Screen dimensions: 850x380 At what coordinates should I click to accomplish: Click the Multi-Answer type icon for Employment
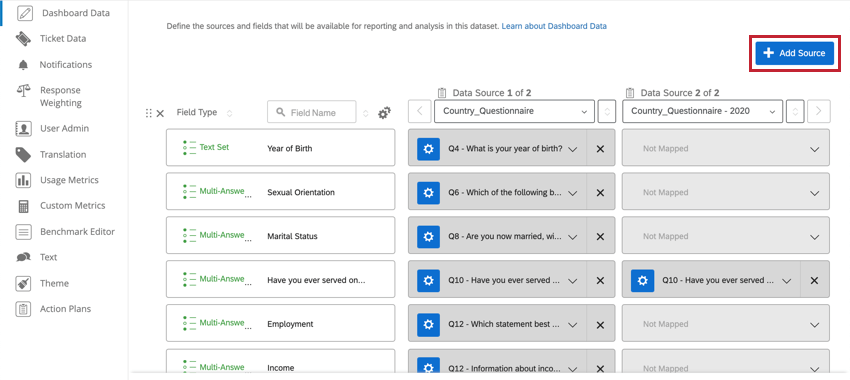tap(189, 324)
